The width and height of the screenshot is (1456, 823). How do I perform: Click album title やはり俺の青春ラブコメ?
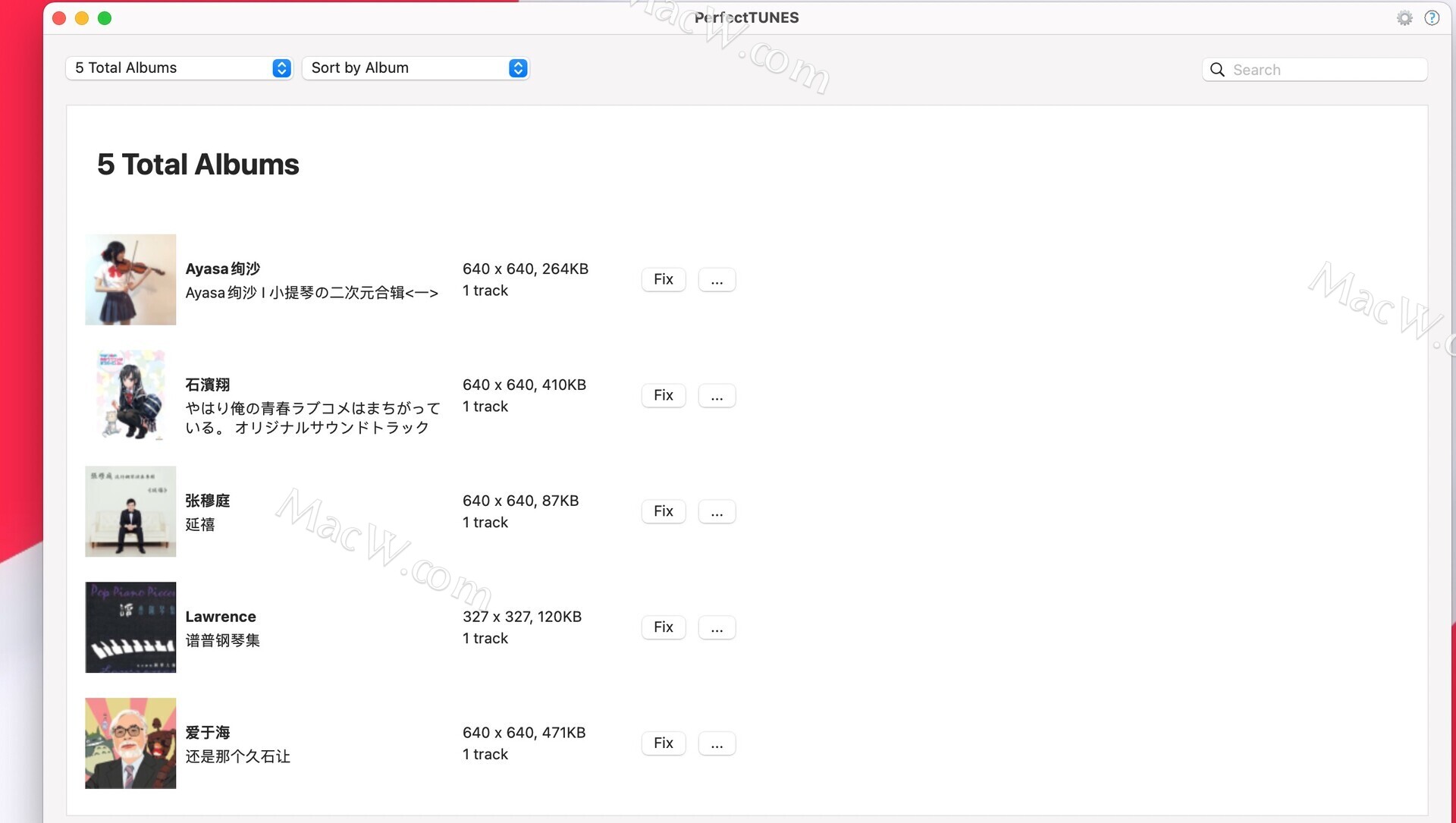coord(312,418)
